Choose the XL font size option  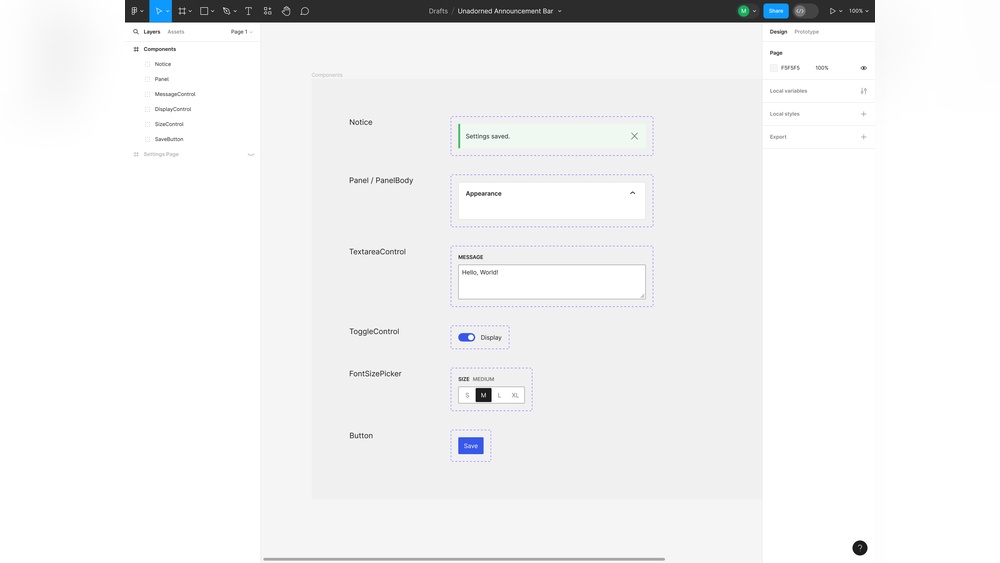(x=515, y=395)
